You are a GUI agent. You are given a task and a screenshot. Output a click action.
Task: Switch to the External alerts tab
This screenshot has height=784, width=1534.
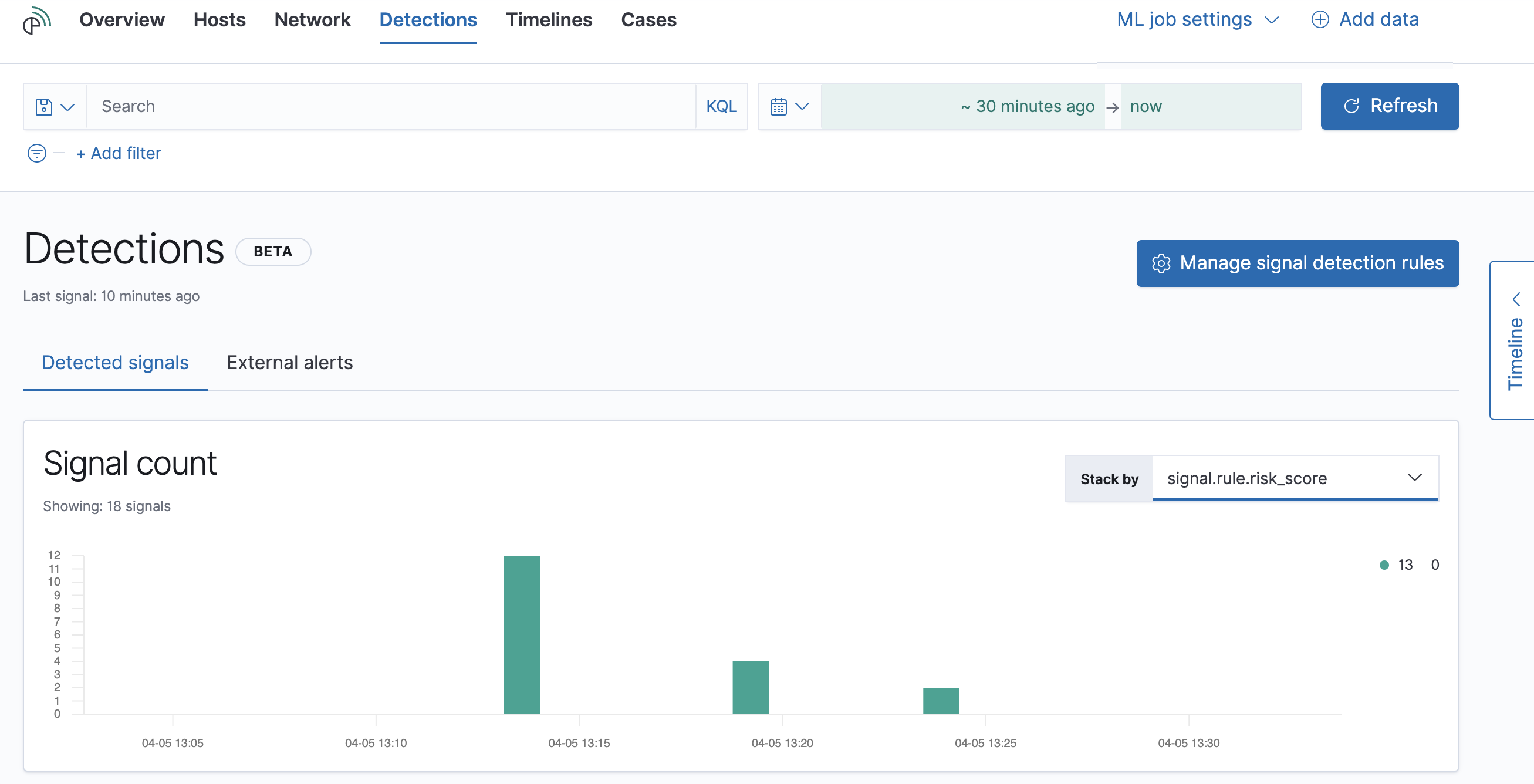289,362
